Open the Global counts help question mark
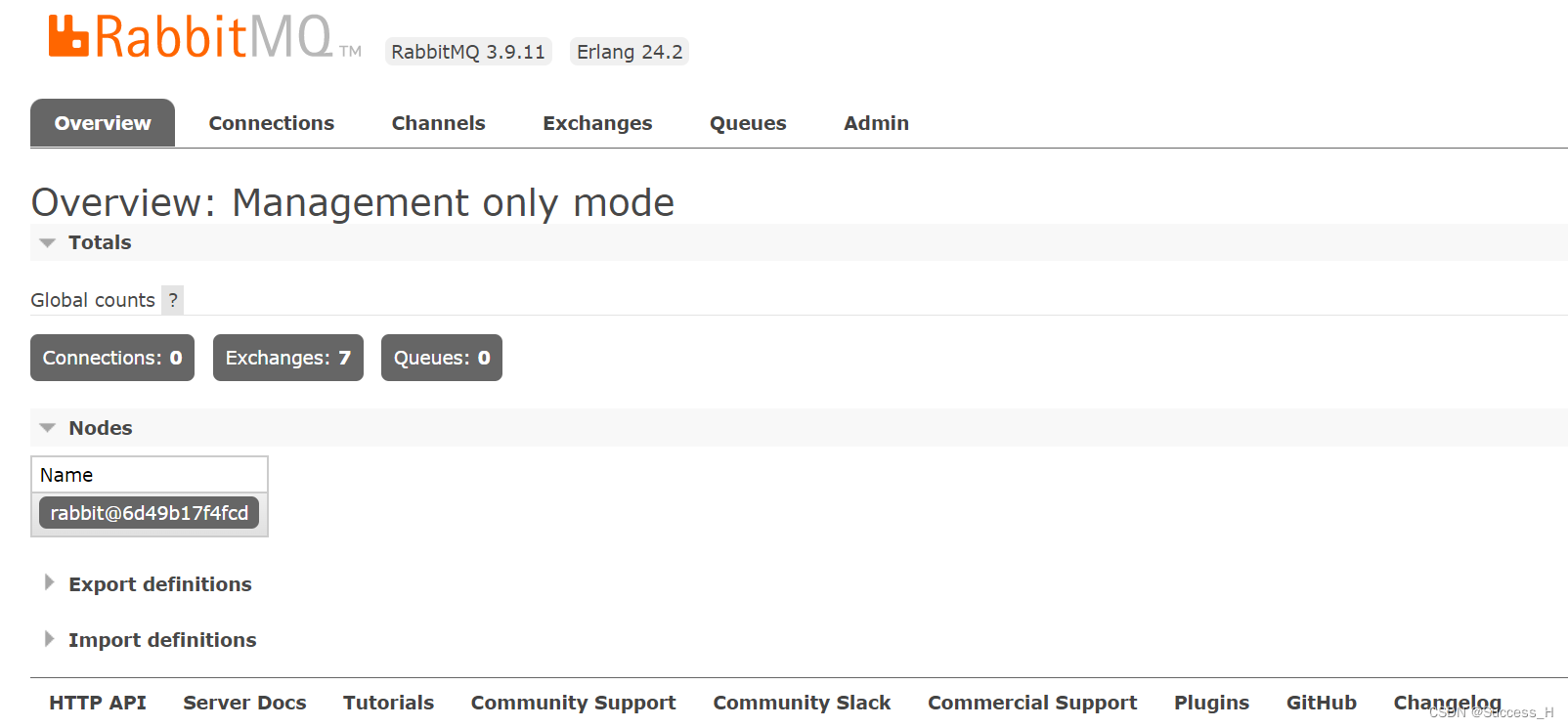This screenshot has height=728, width=1568. [173, 300]
